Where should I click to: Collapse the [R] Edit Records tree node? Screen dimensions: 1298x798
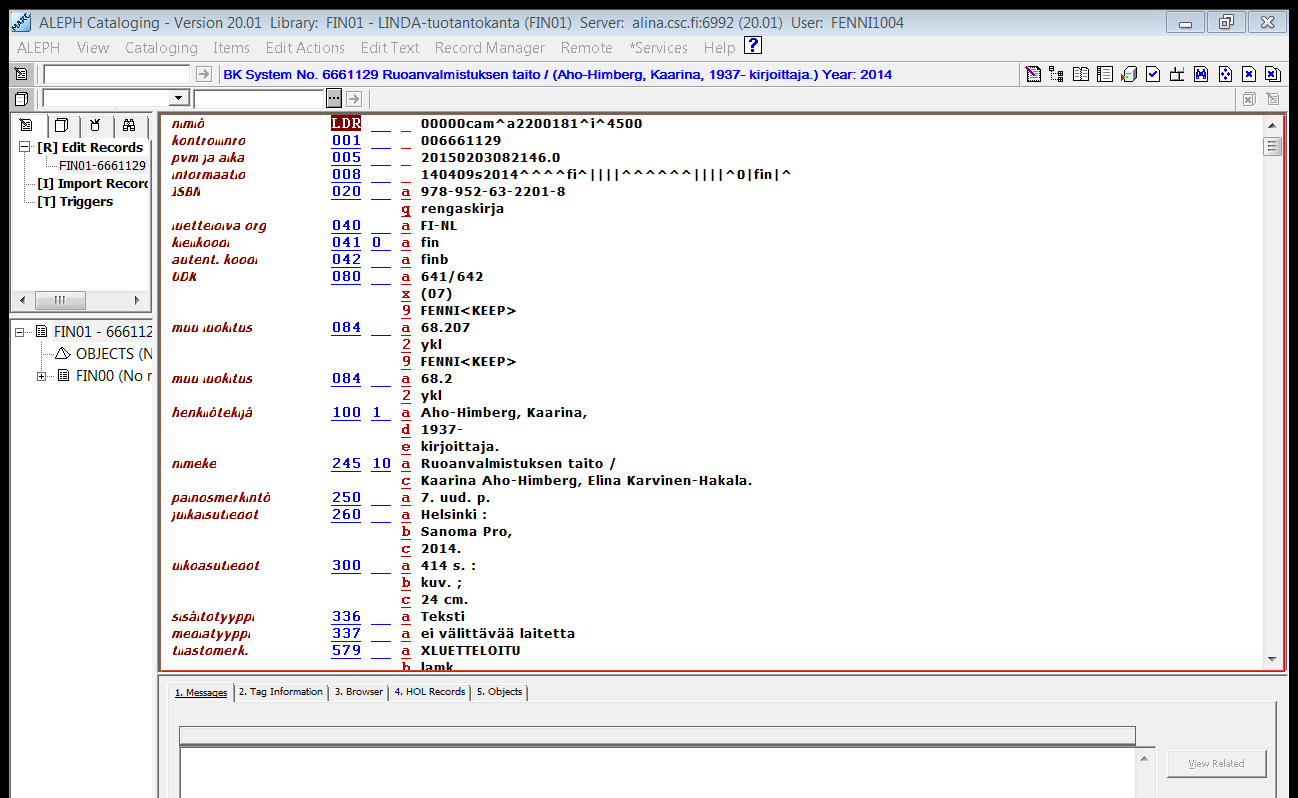(26, 147)
